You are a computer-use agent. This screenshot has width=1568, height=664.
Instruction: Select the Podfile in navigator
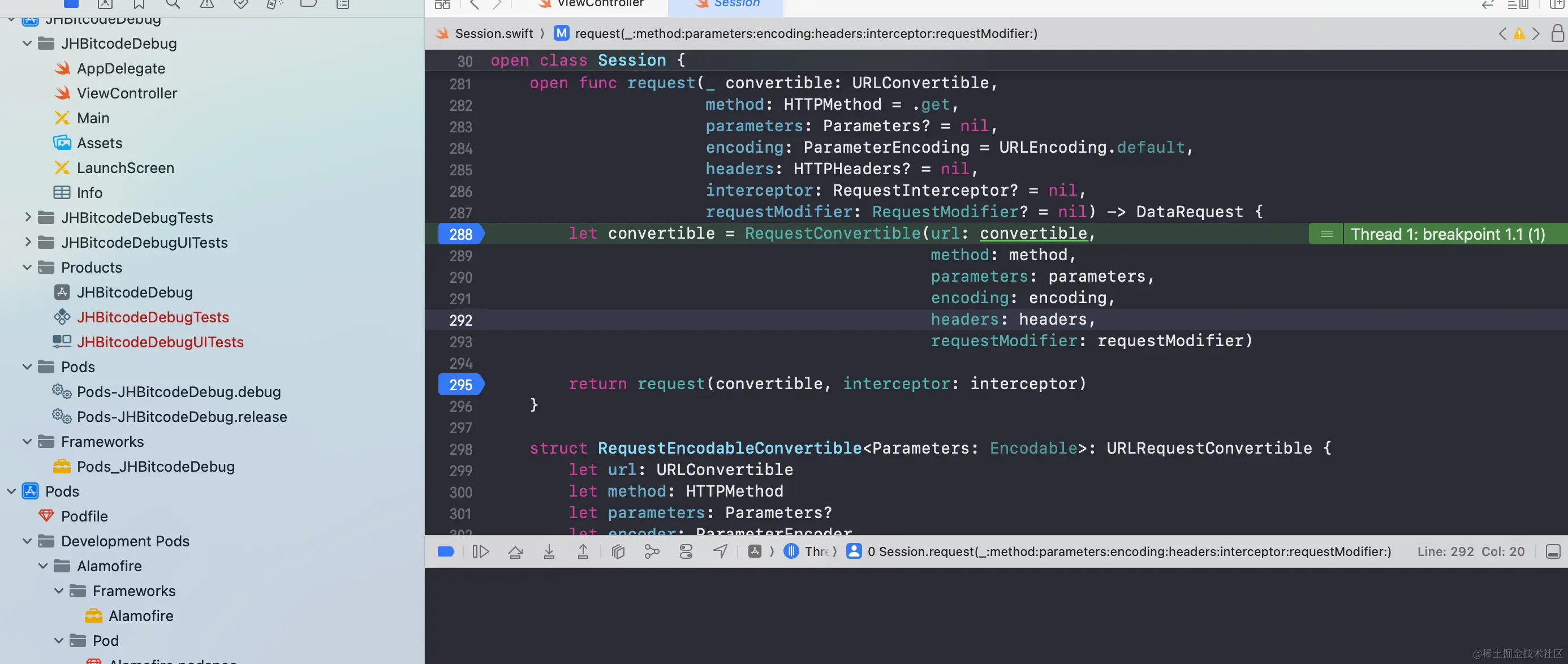click(84, 516)
